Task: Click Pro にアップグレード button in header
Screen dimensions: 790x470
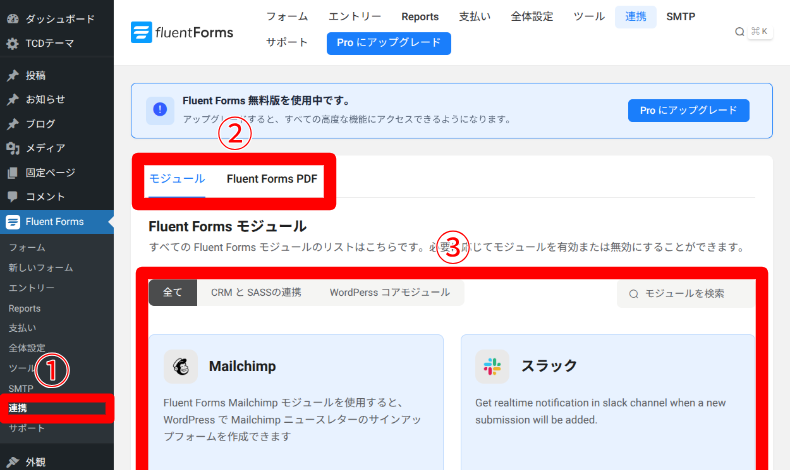Action: (x=388, y=43)
